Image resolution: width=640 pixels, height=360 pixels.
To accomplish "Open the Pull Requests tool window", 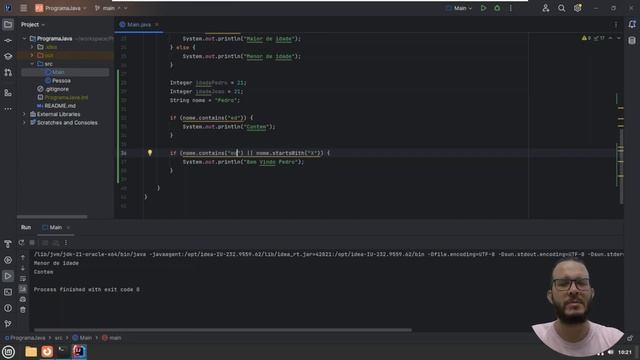I will [x=8, y=73].
